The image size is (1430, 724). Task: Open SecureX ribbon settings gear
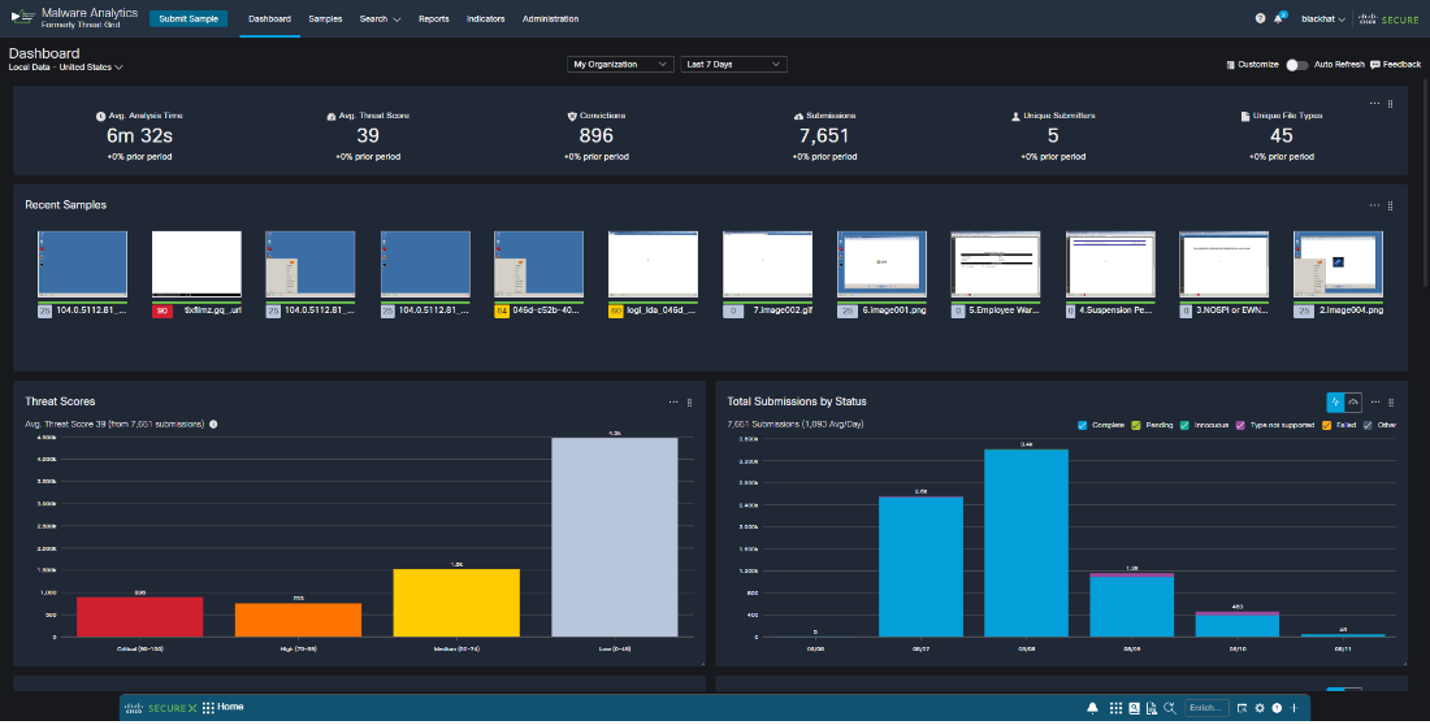[1260, 708]
